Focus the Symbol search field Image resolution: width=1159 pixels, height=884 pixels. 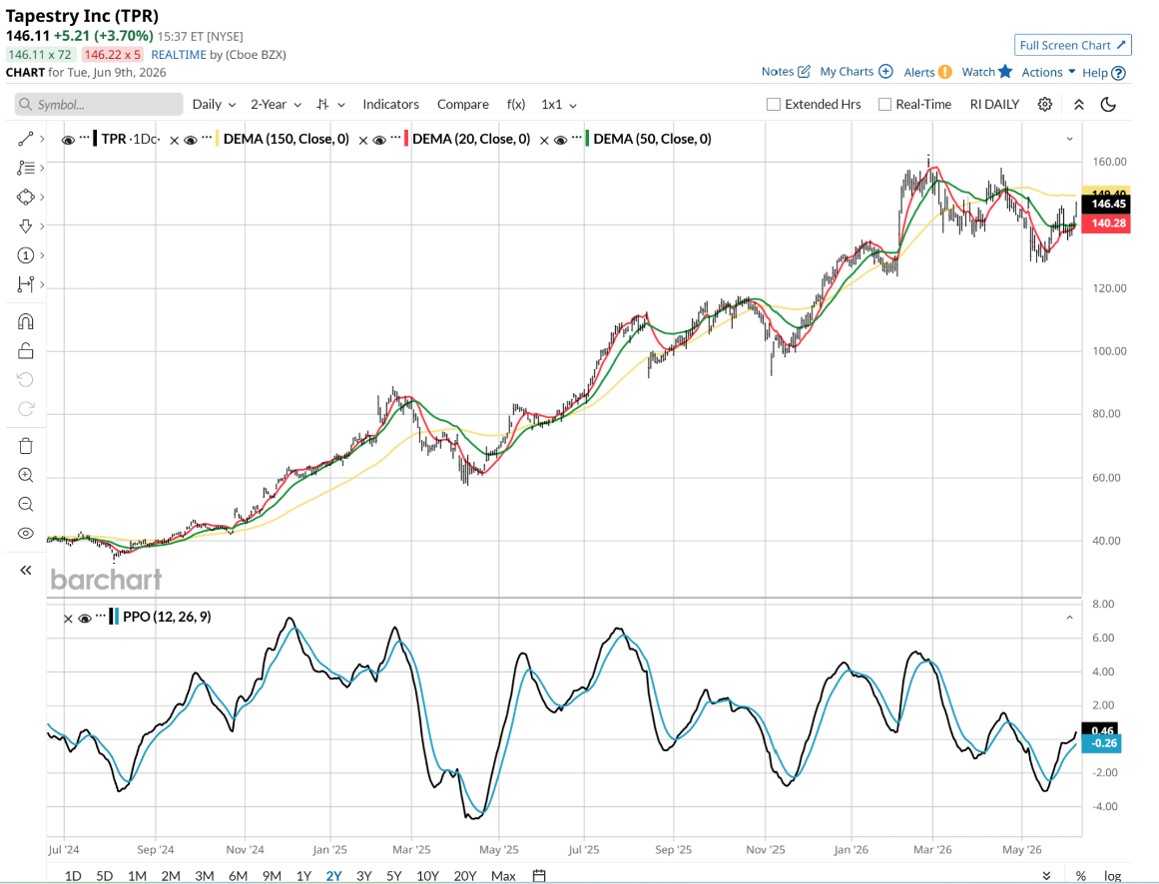click(99, 104)
